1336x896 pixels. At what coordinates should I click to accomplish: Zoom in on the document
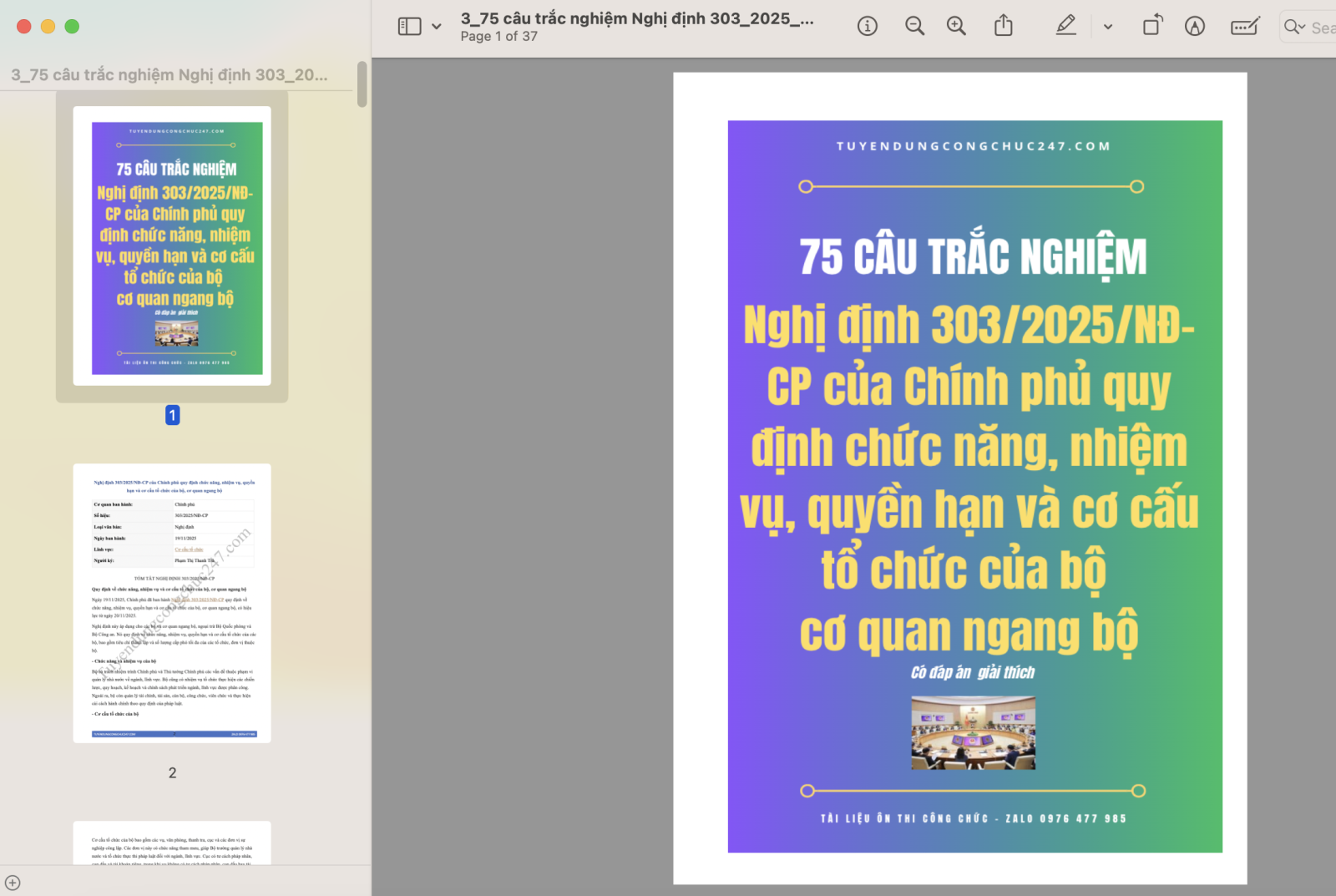pyautogui.click(x=956, y=27)
